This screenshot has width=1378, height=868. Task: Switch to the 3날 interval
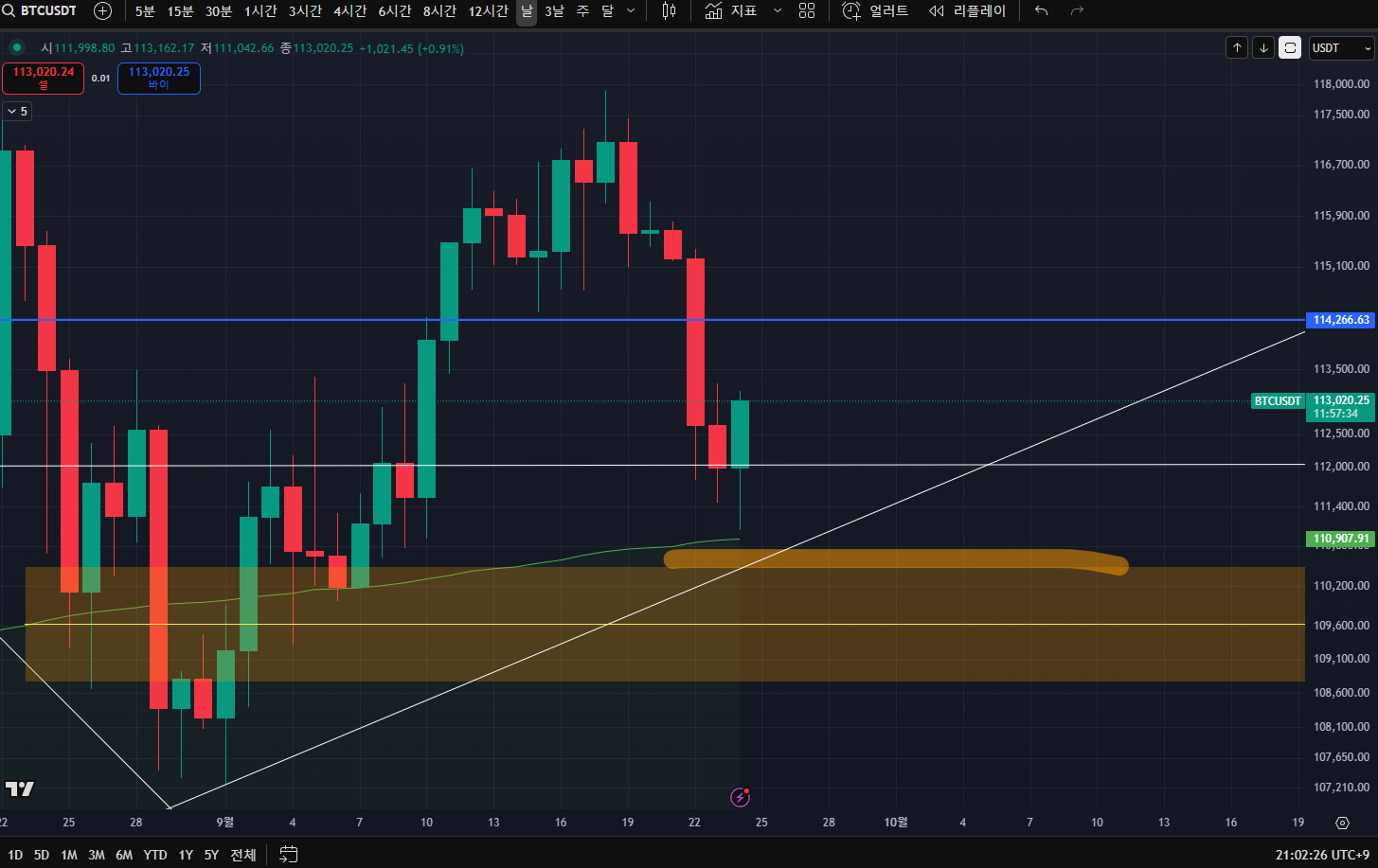554,11
